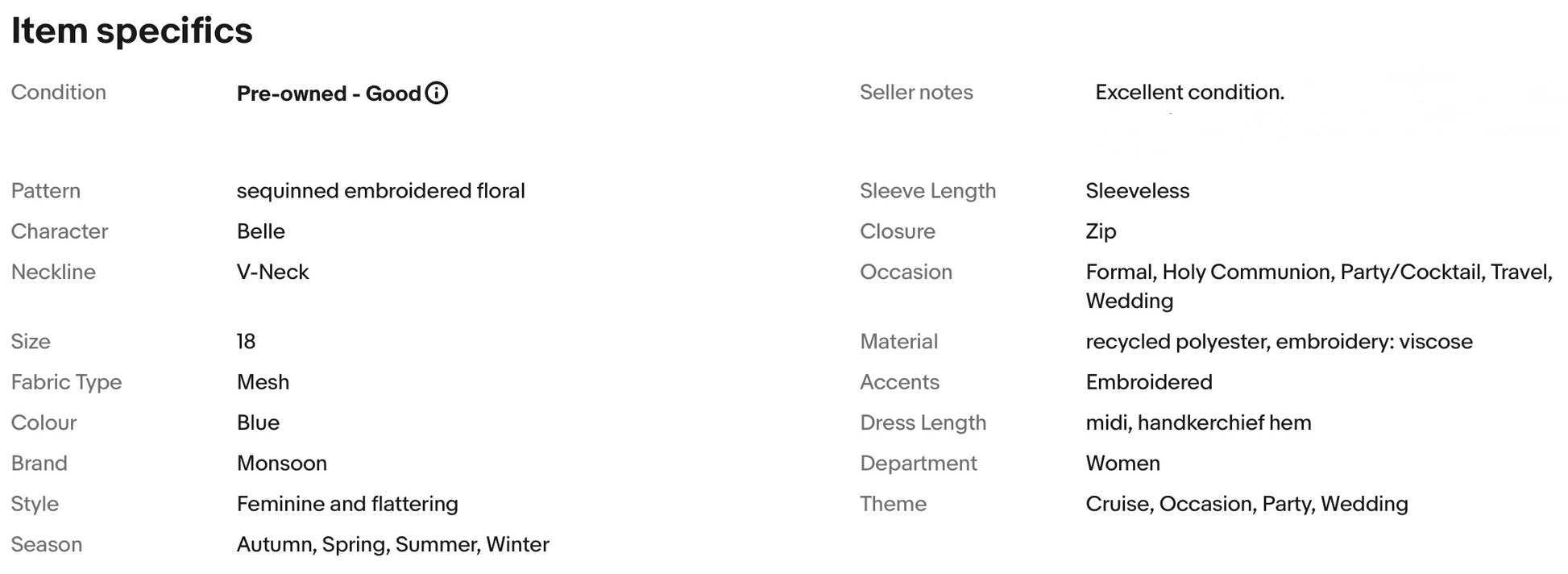This screenshot has height=574, width=1568.
Task: Select the Autumn, Spring, Summer, Winter season value
Action: coord(393,545)
